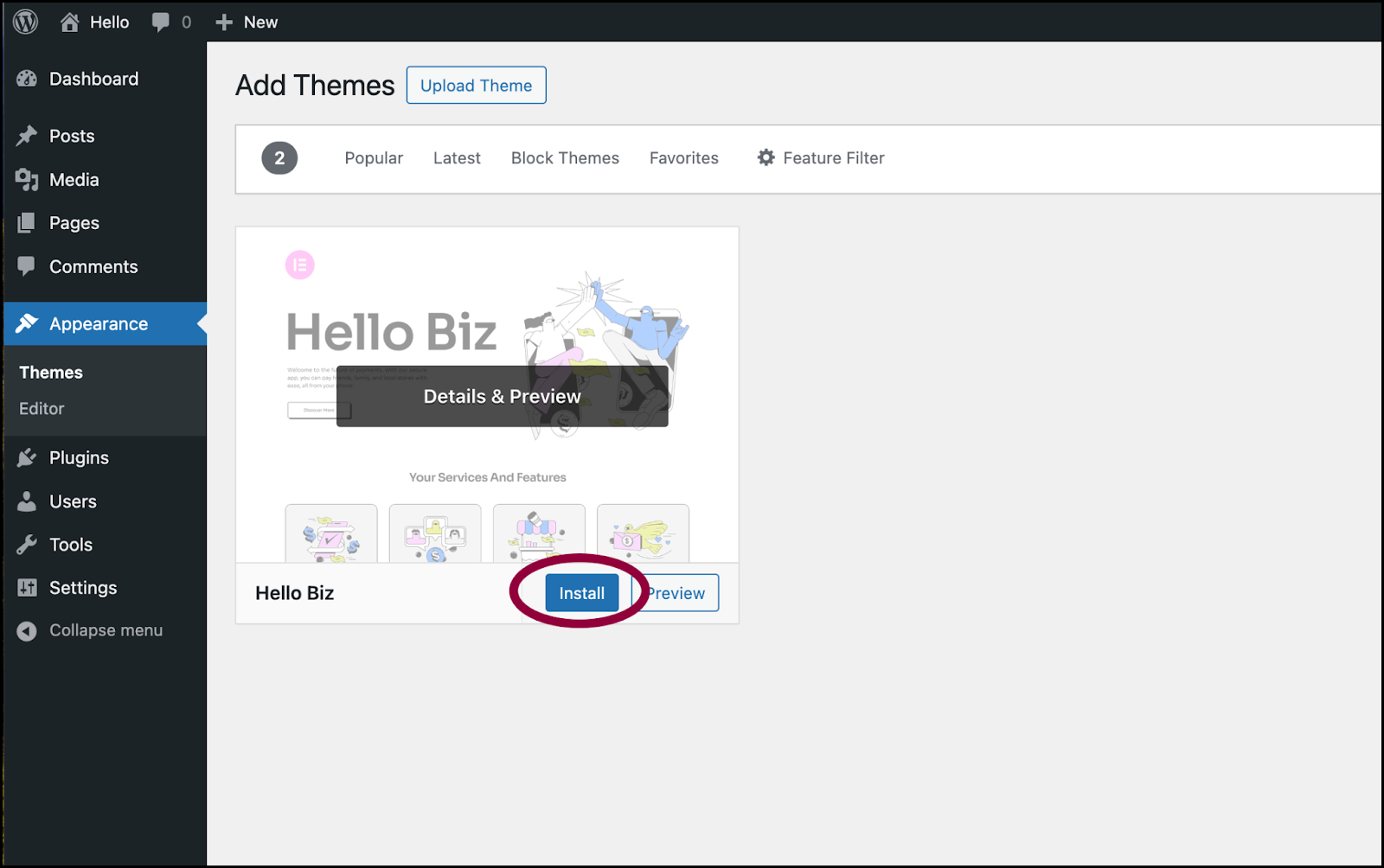This screenshot has width=1384, height=868.
Task: Open the New content menu
Action: (x=247, y=22)
